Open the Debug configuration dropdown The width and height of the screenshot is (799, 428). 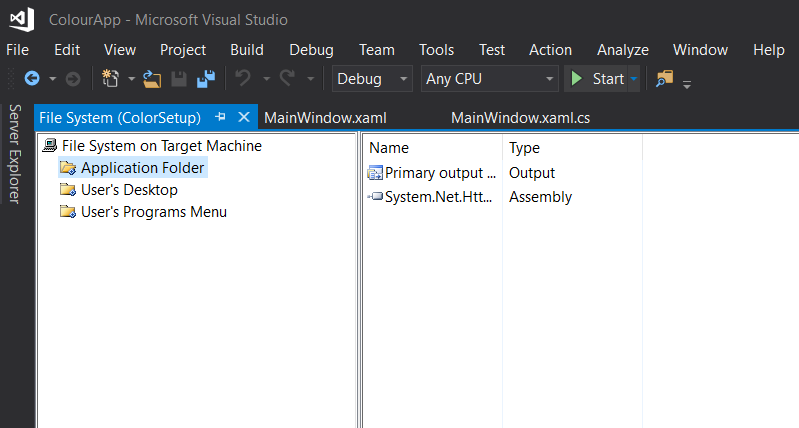pyautogui.click(x=372, y=78)
